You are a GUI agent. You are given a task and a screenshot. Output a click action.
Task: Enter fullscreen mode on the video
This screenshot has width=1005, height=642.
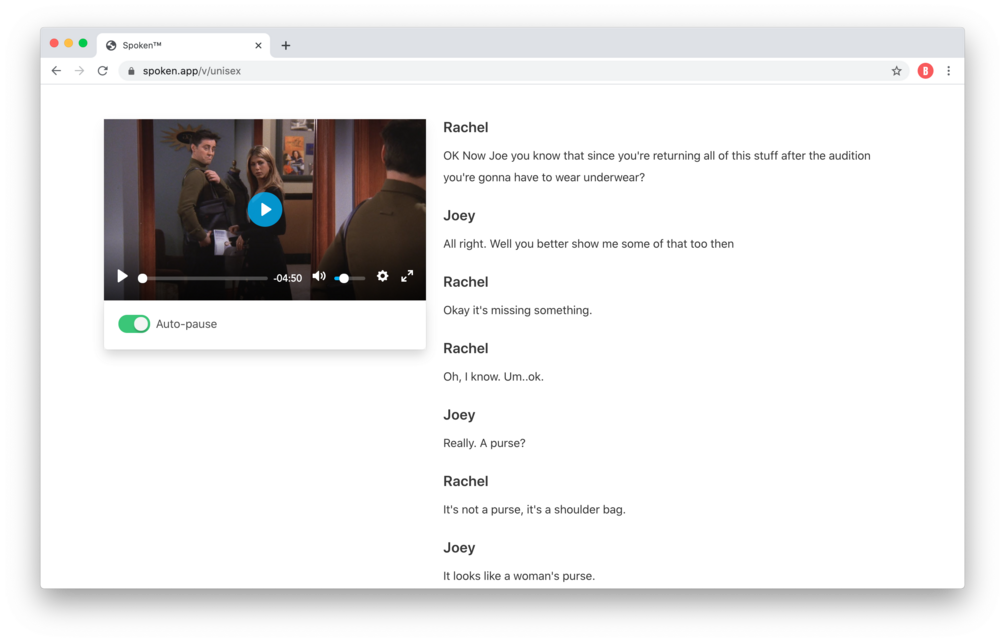pyautogui.click(x=407, y=276)
